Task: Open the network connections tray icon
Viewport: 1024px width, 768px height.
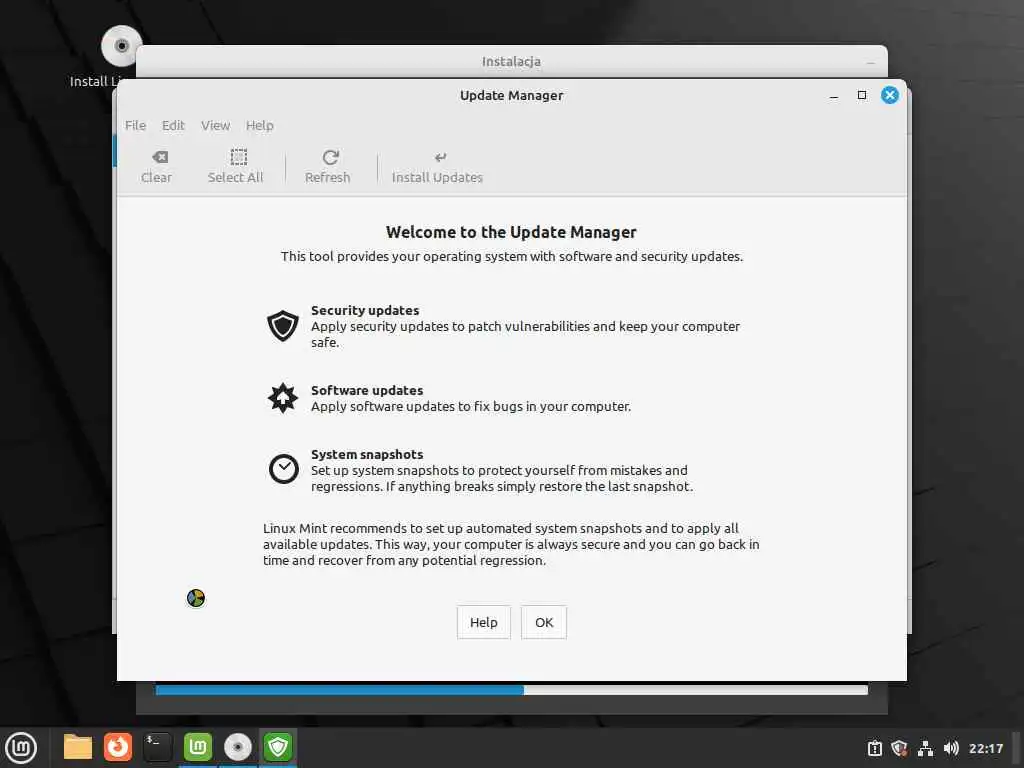Action: click(x=925, y=748)
